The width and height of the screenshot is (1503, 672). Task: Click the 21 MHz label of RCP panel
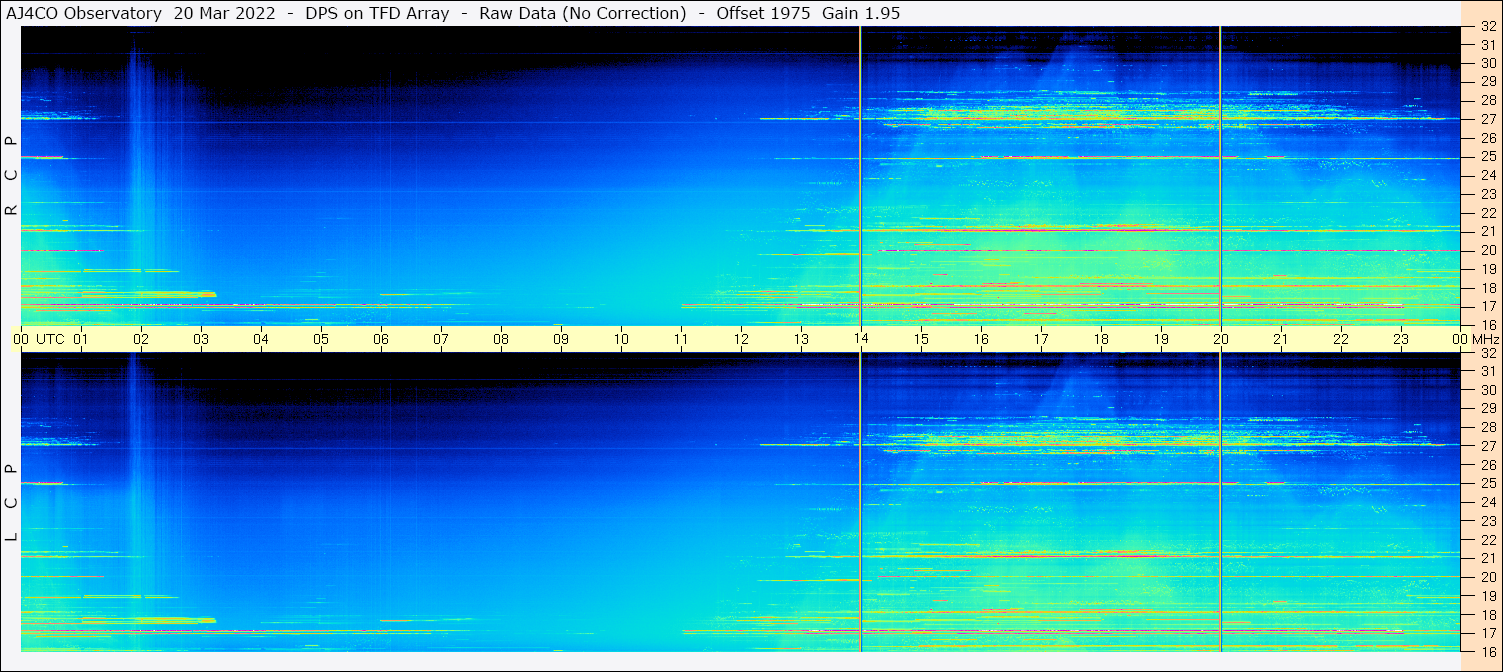1487,231
